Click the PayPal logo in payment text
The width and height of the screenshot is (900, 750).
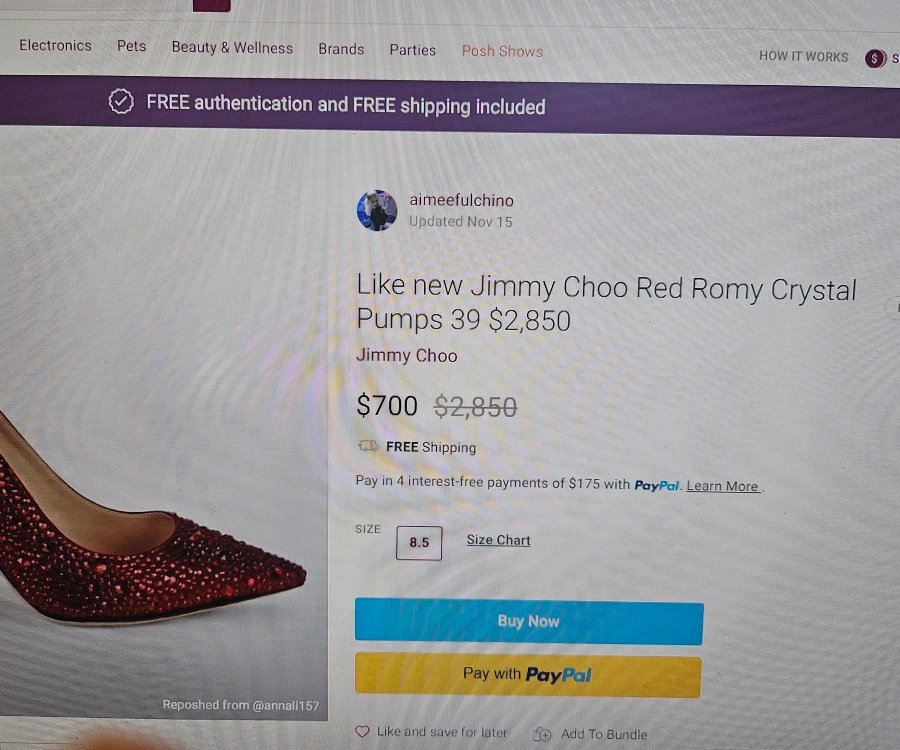coord(657,485)
